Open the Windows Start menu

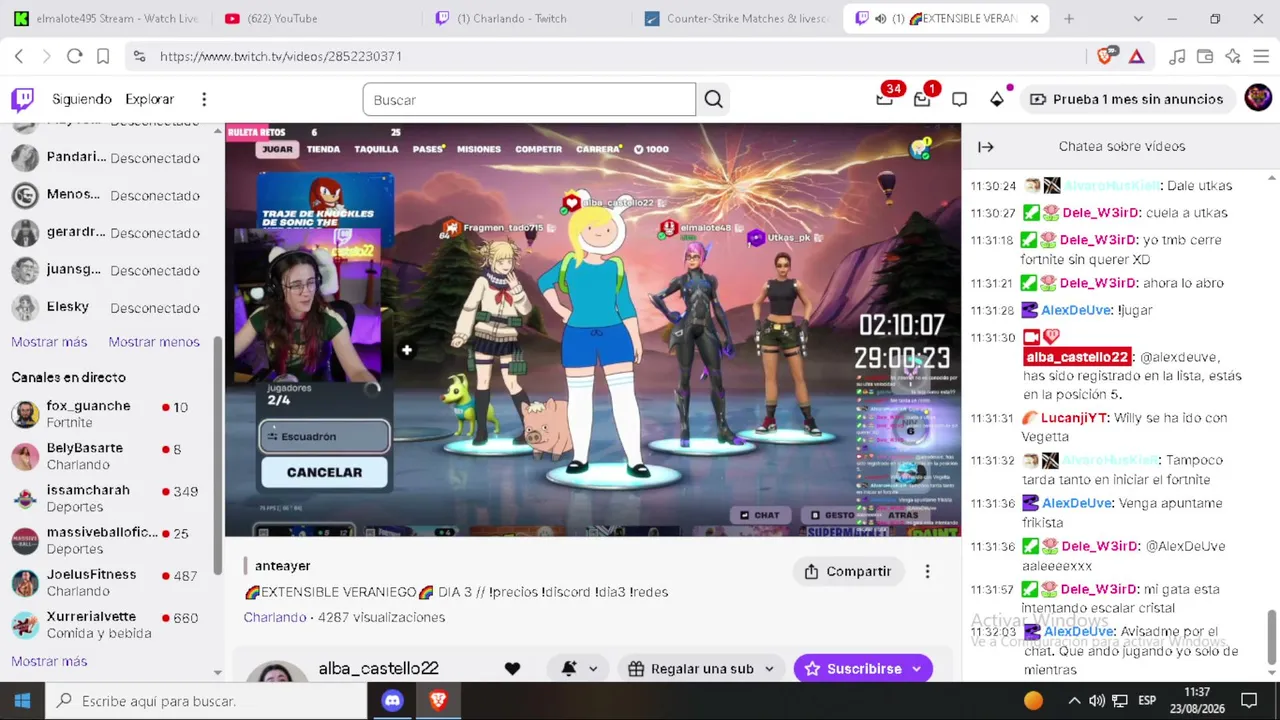(x=22, y=701)
